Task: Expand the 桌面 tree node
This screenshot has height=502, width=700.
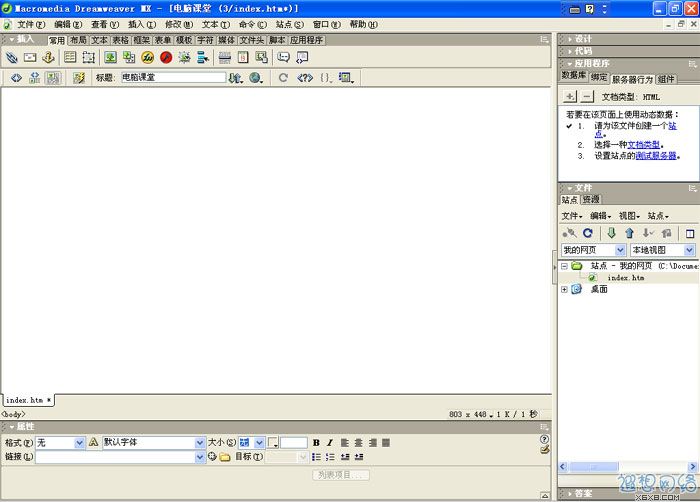Action: (564, 289)
